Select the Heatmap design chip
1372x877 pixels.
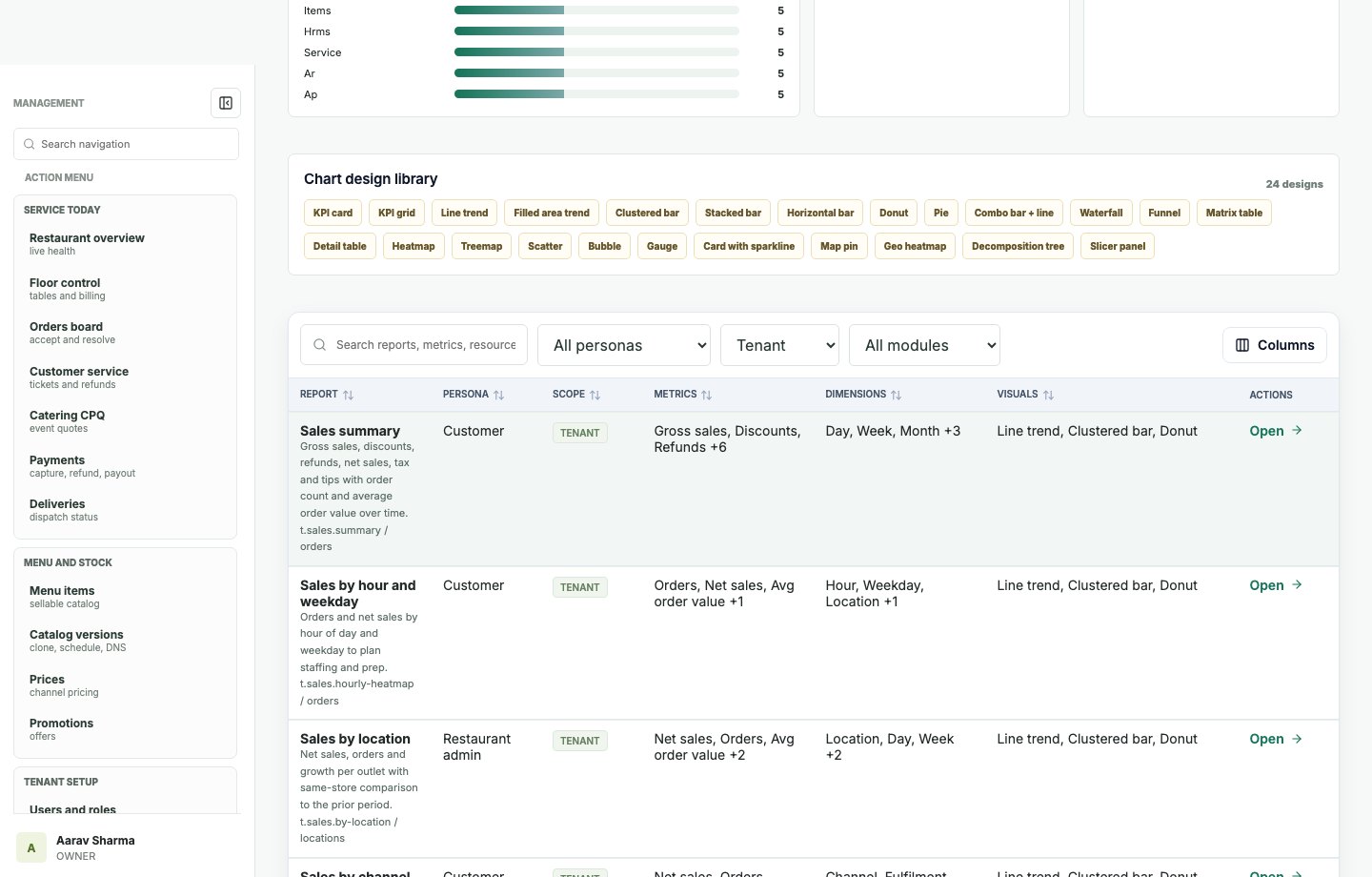click(414, 246)
